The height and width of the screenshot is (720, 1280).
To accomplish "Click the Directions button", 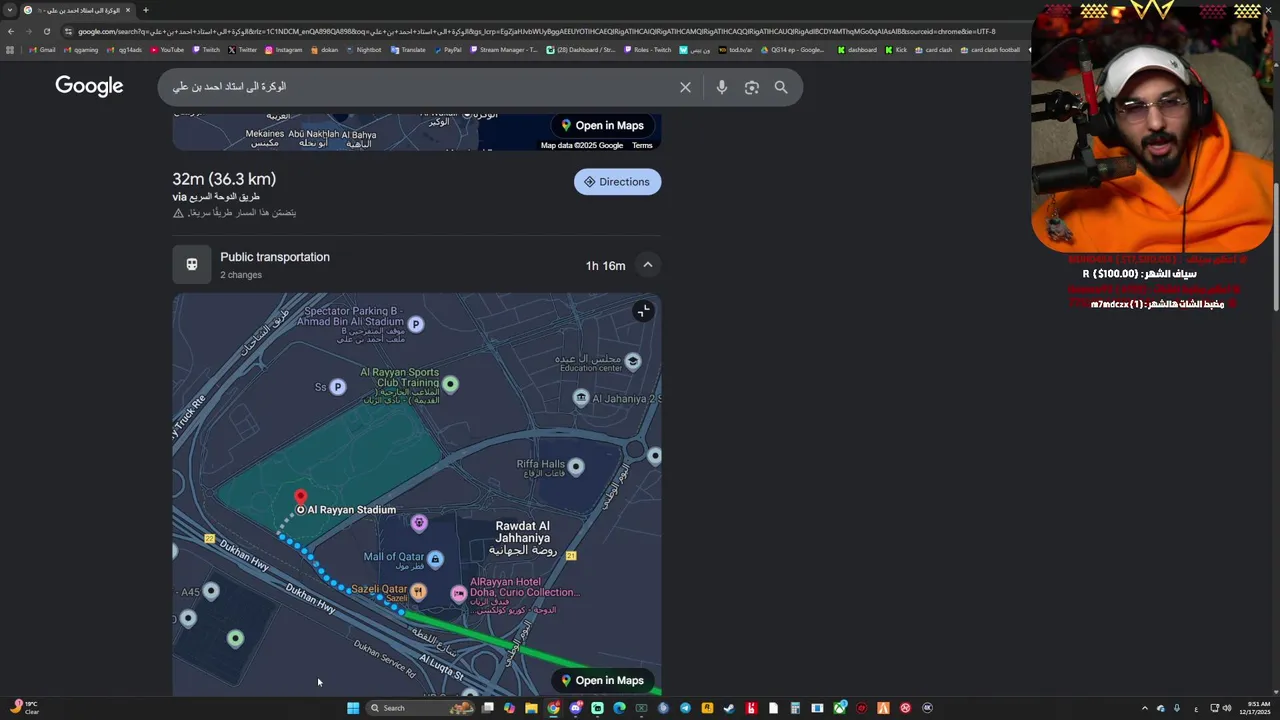I will click(617, 182).
